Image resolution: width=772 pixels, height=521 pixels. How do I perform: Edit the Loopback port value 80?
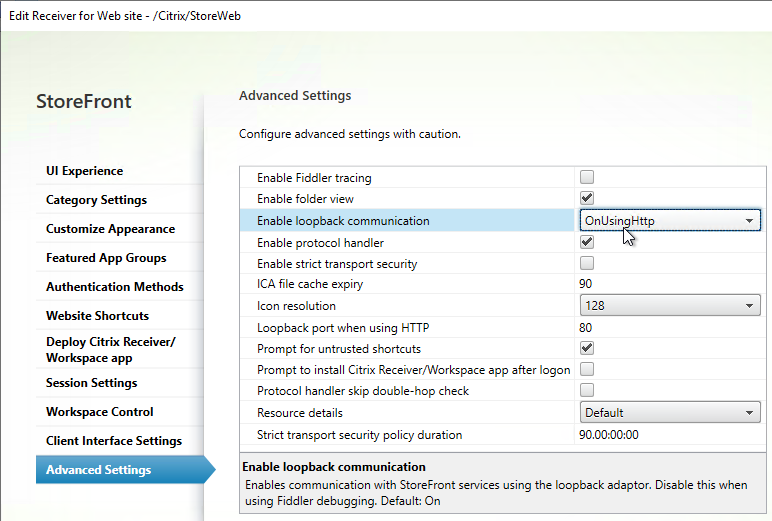coord(586,327)
